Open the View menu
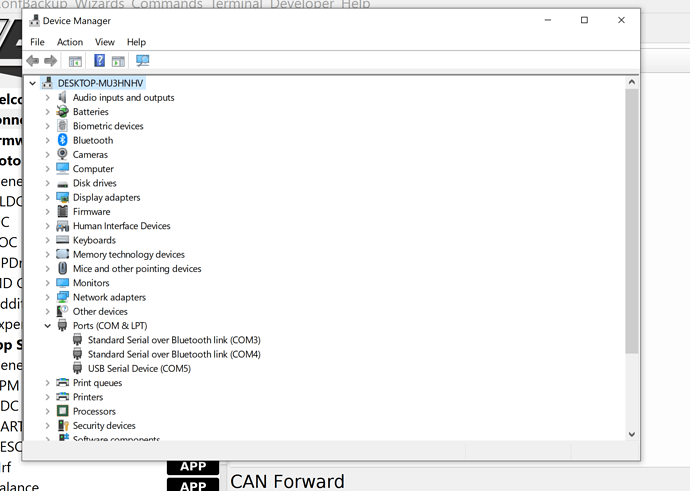This screenshot has height=491, width=690. (104, 42)
